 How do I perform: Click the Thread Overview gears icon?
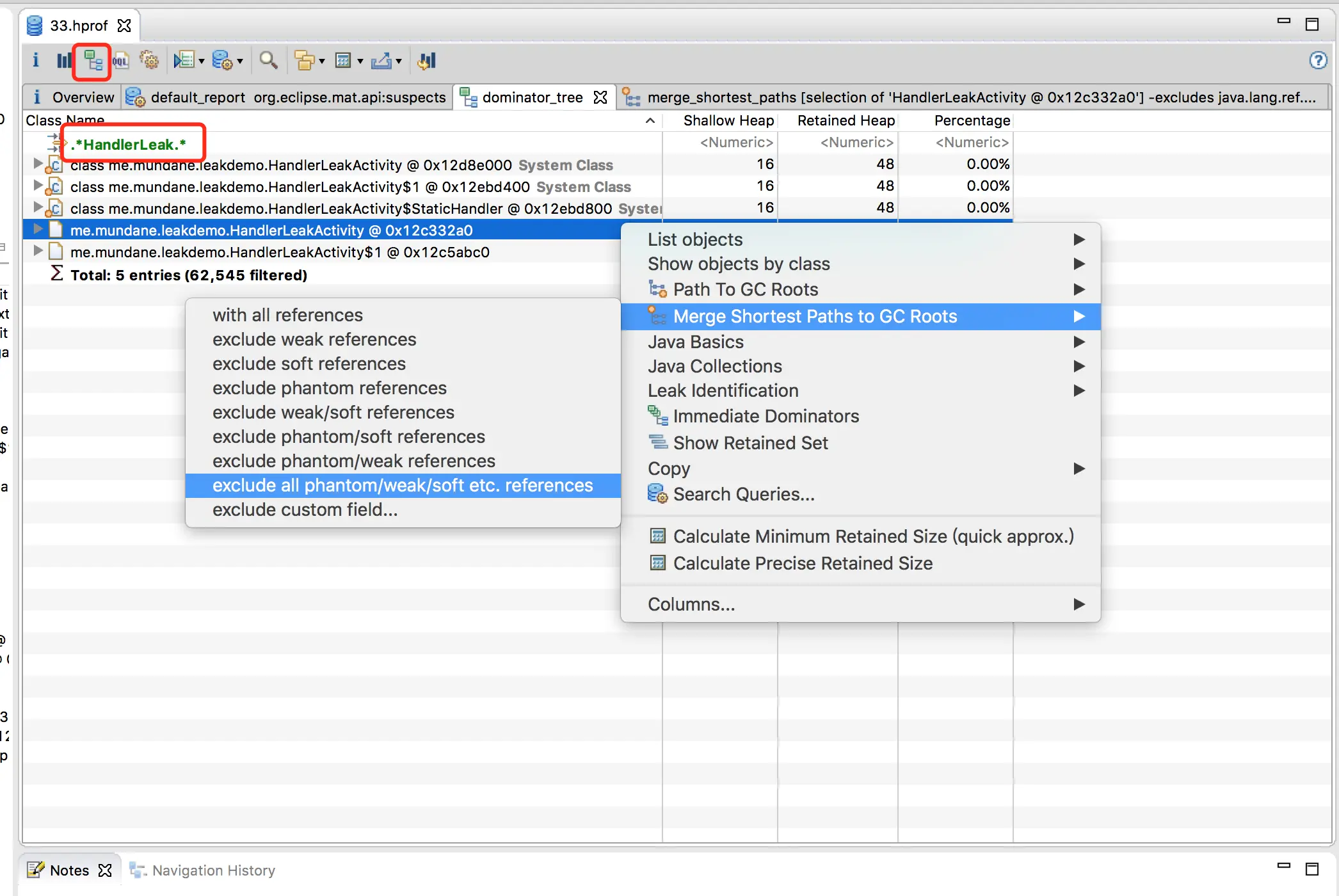(x=149, y=61)
